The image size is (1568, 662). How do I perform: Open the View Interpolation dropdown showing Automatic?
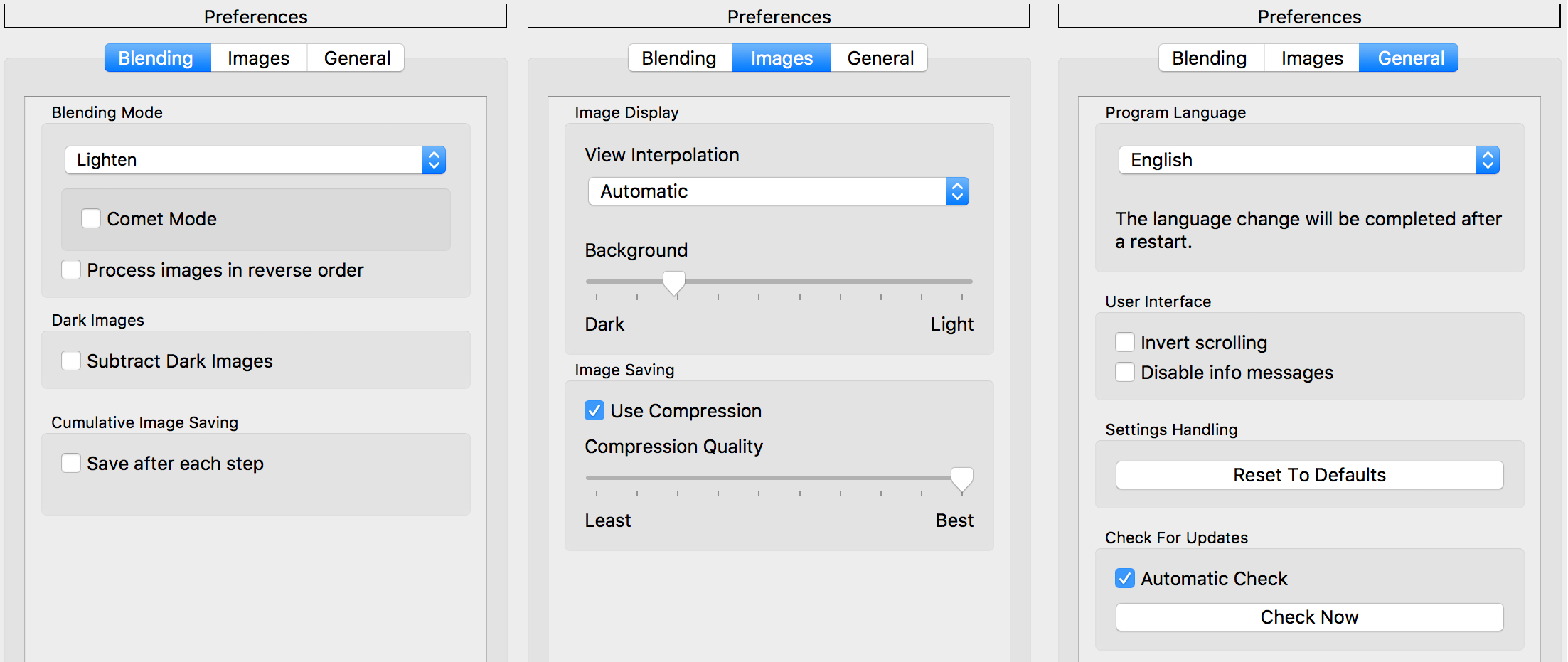778,191
